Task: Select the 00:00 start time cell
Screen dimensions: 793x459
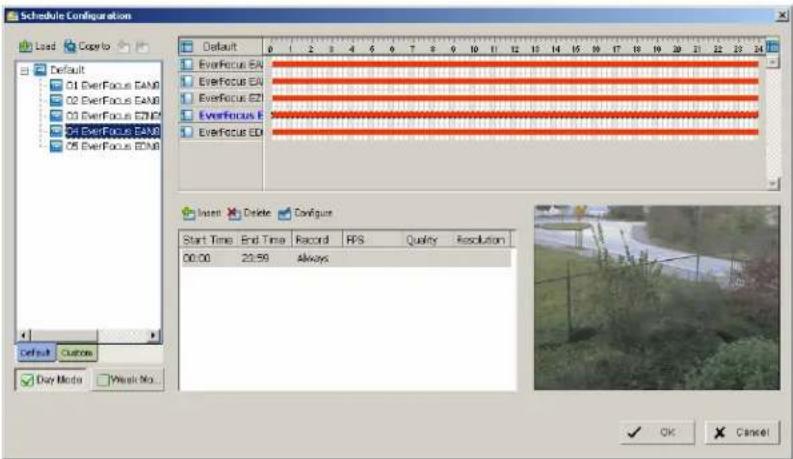Action: click(197, 258)
